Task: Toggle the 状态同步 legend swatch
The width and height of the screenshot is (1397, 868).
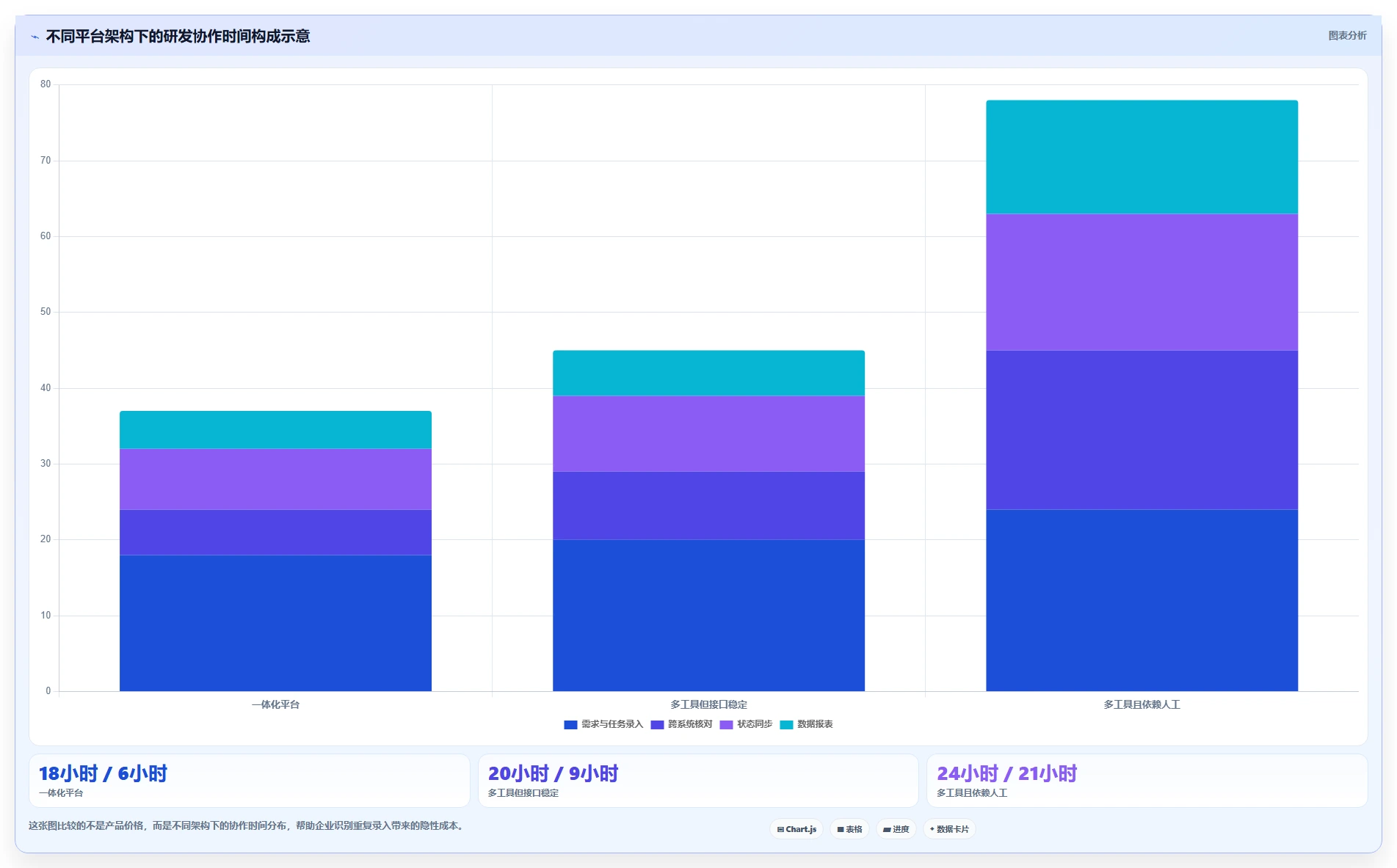Action: (726, 725)
